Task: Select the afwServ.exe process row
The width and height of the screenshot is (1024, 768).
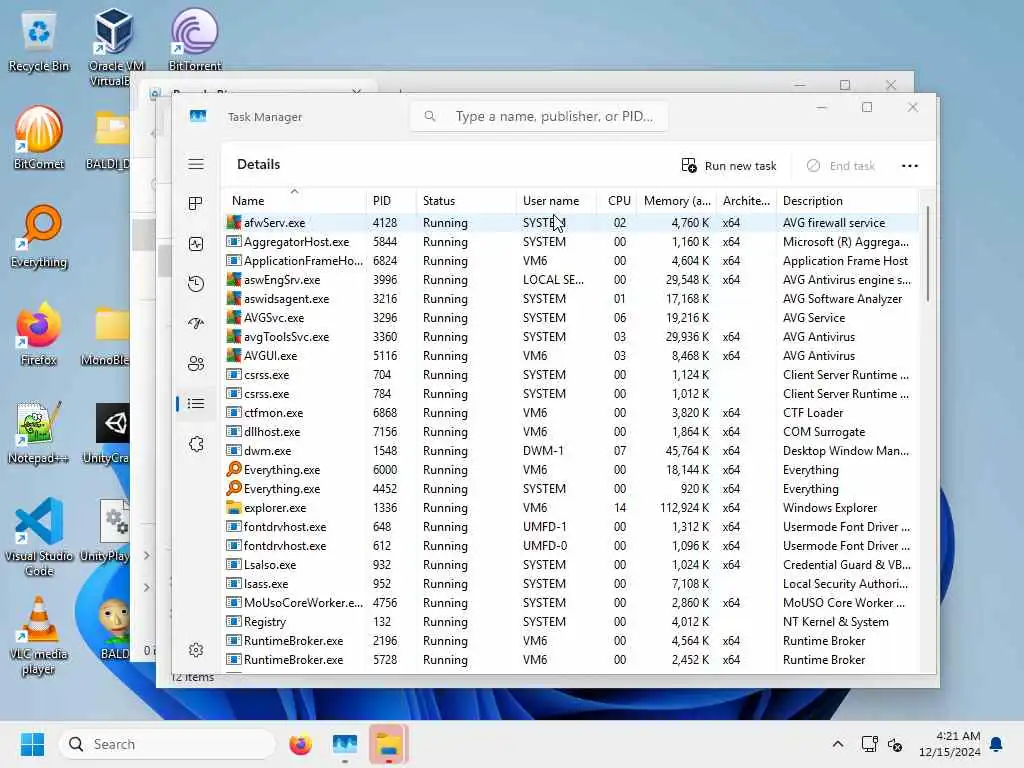Action: click(x=571, y=223)
